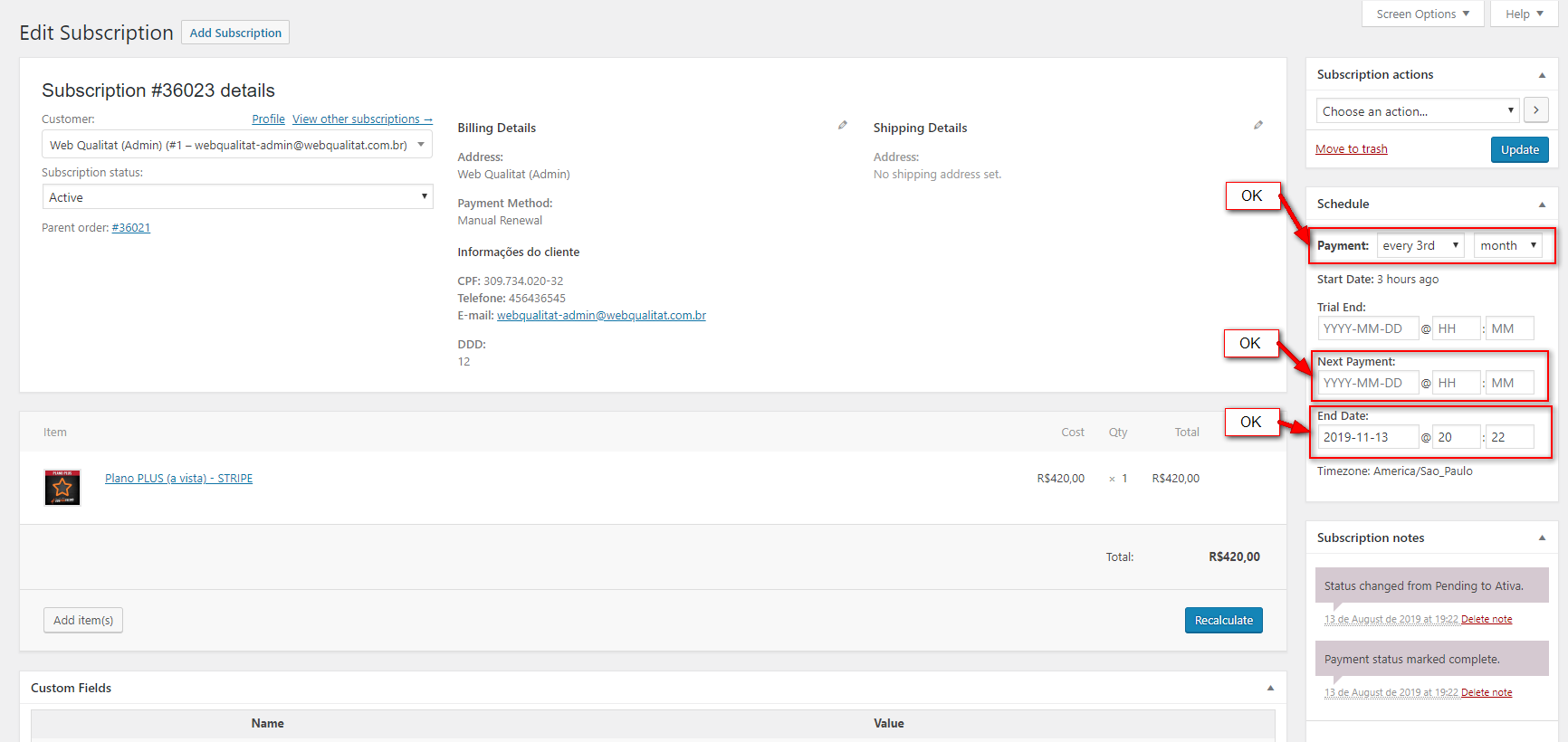Screen dimensions: 1568x742
Task: Open the Help tab
Action: click(1524, 14)
